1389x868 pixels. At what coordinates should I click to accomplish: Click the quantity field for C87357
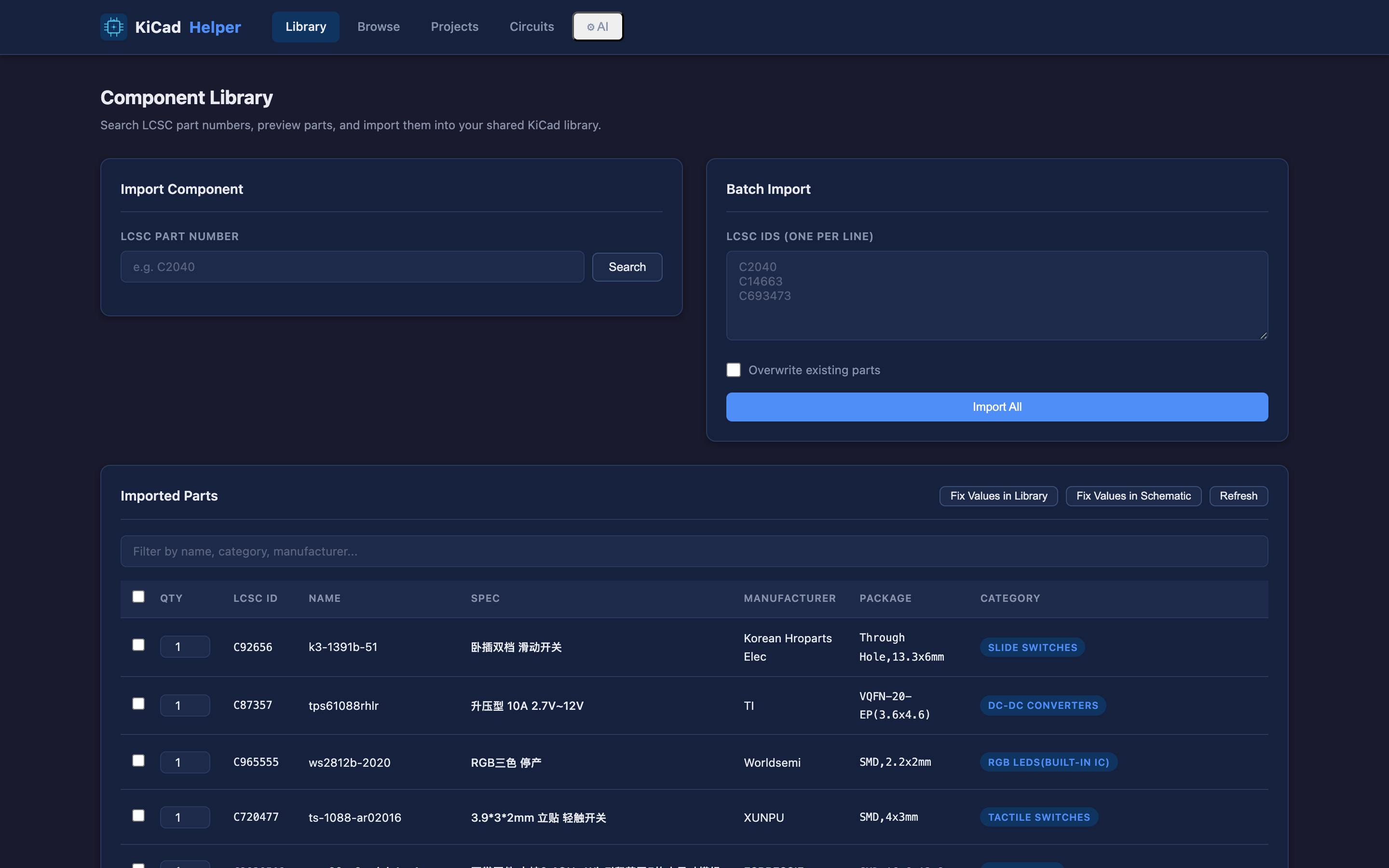pos(185,705)
